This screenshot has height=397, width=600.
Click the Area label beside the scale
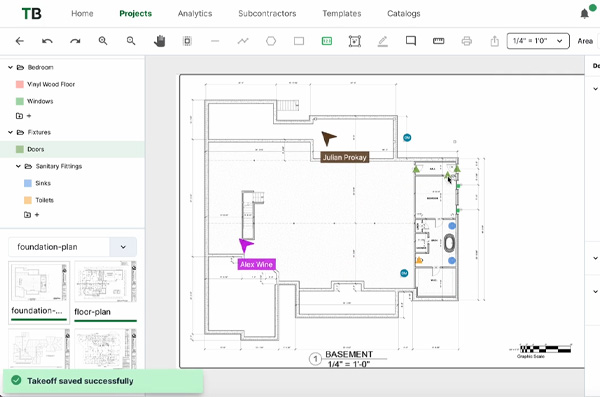click(585, 41)
